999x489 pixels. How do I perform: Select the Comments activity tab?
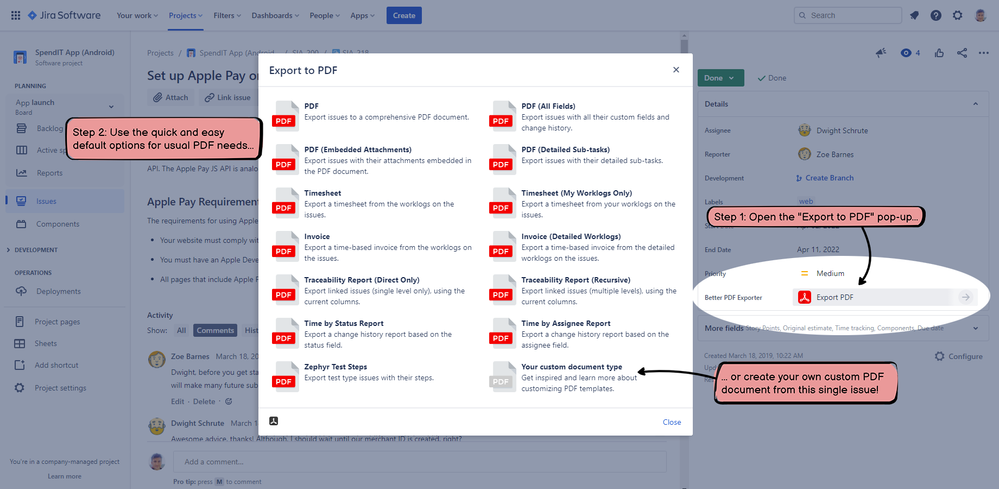pyautogui.click(x=215, y=330)
